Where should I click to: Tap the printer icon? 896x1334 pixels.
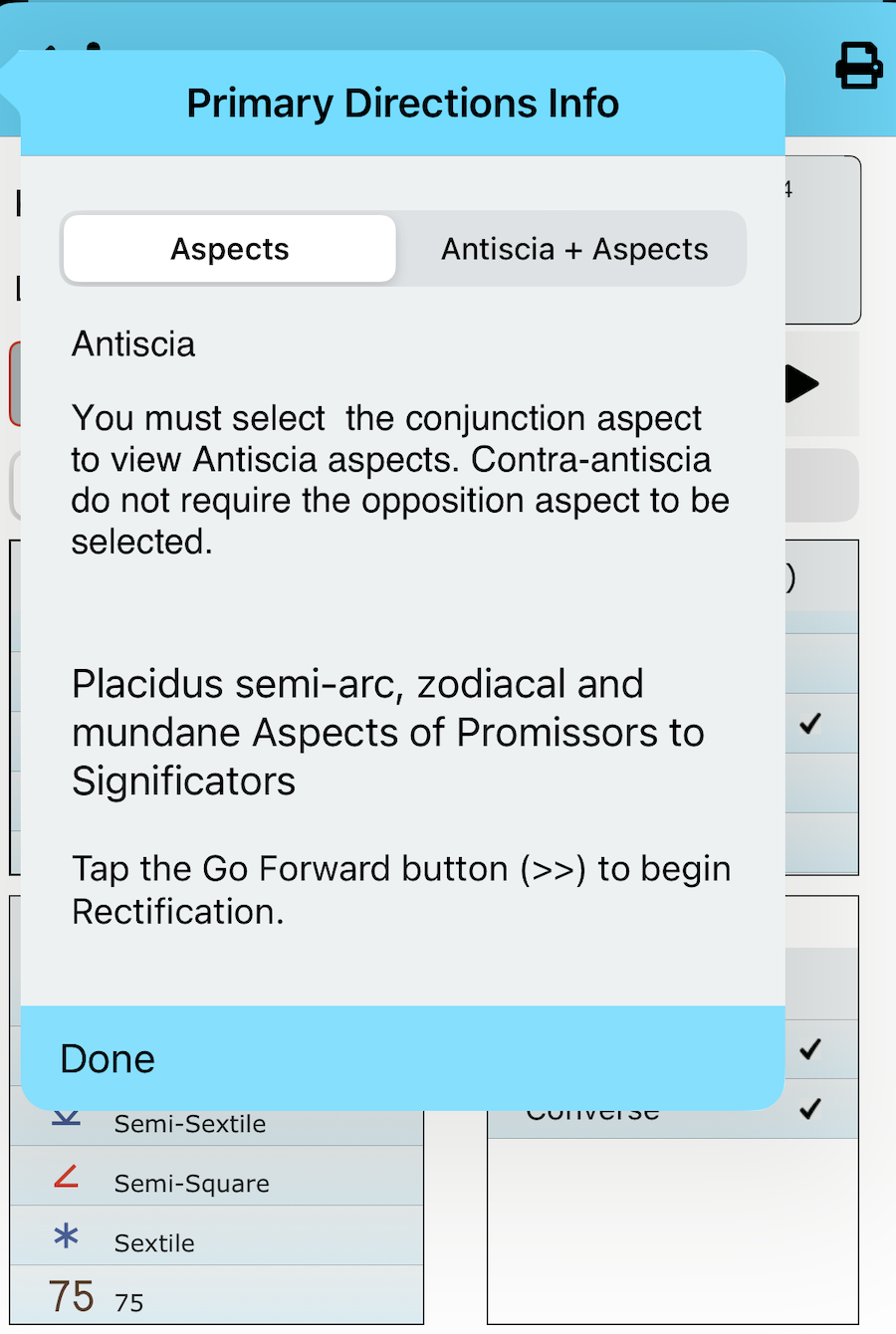pos(858,66)
